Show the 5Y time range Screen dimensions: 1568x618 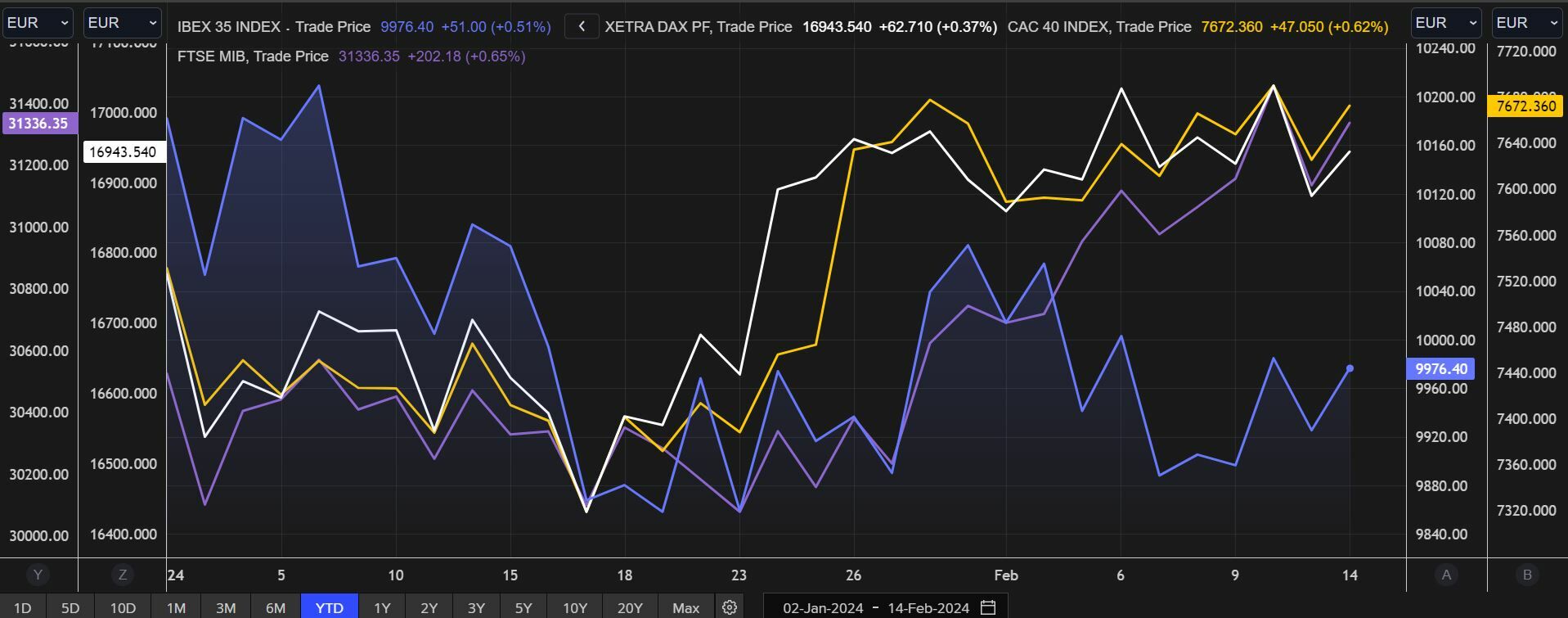(523, 607)
